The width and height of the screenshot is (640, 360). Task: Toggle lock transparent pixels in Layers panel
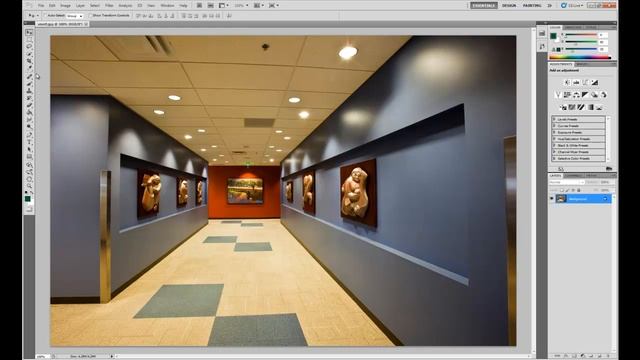click(562, 190)
